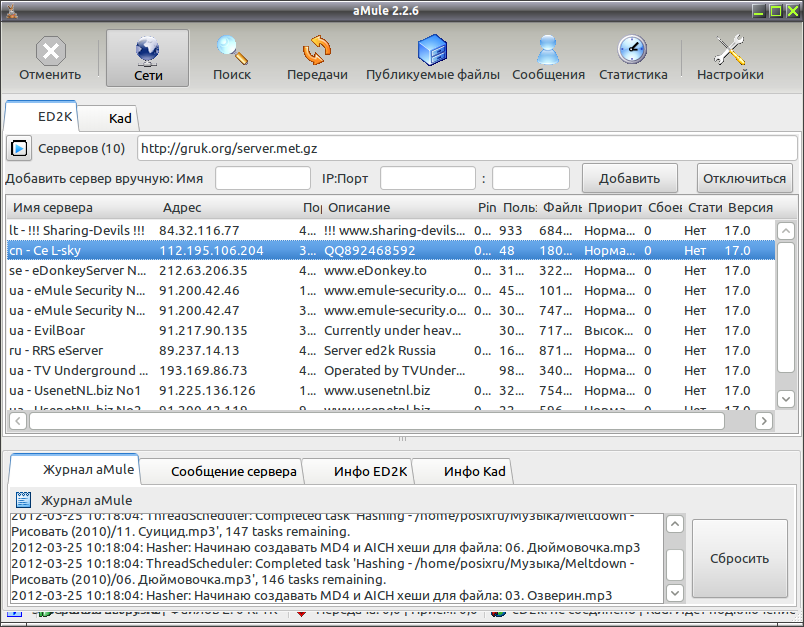Screen dimensions: 804x627
Task: Switch to the Kad tab
Action: pyautogui.click(x=120, y=118)
